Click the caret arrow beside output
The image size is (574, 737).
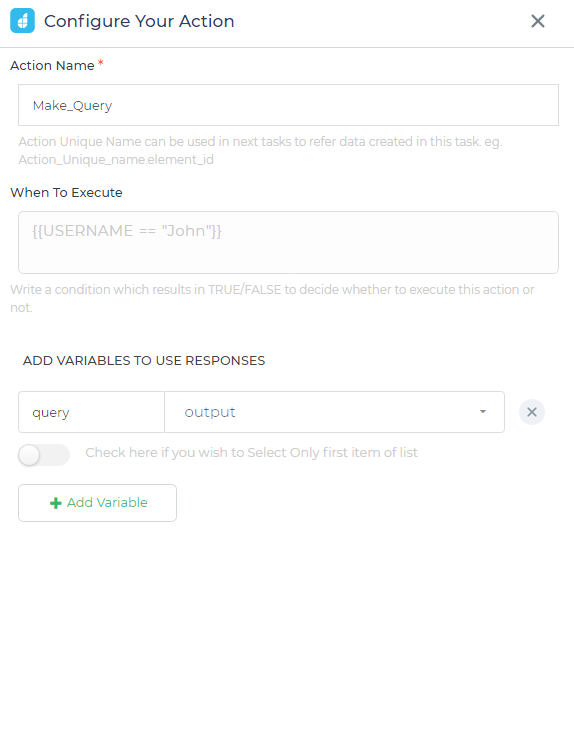point(483,412)
